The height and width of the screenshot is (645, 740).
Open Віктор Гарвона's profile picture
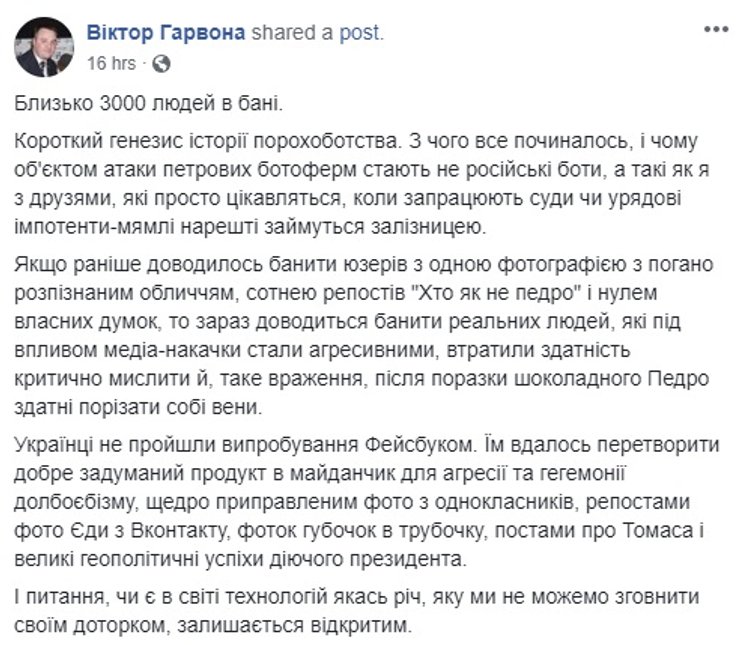(45, 47)
